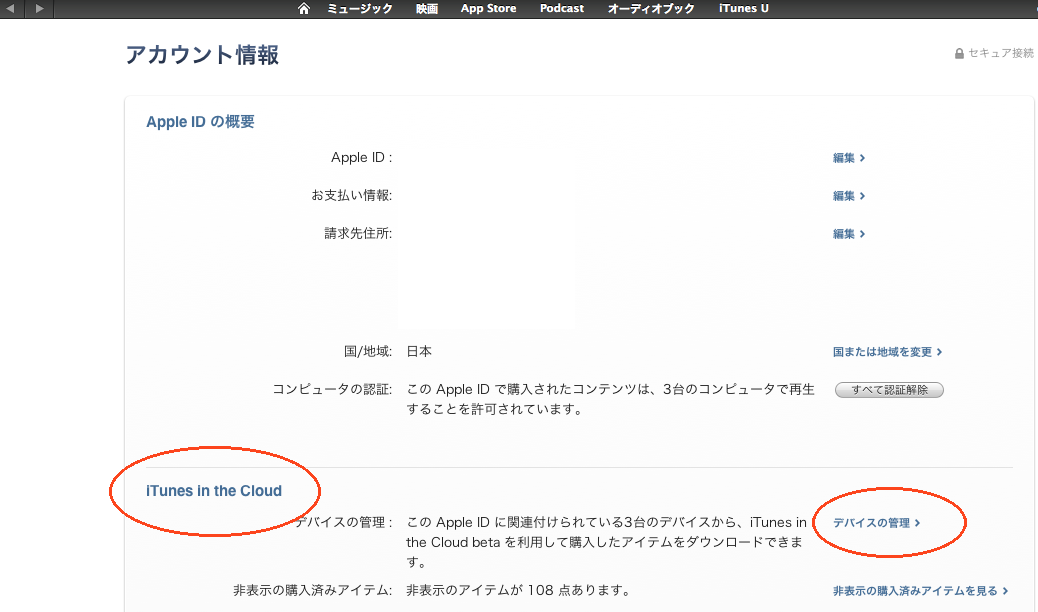Image resolution: width=1038 pixels, height=612 pixels.
Task: Click the iTunes in the Cloud heading
Action: click(x=214, y=491)
